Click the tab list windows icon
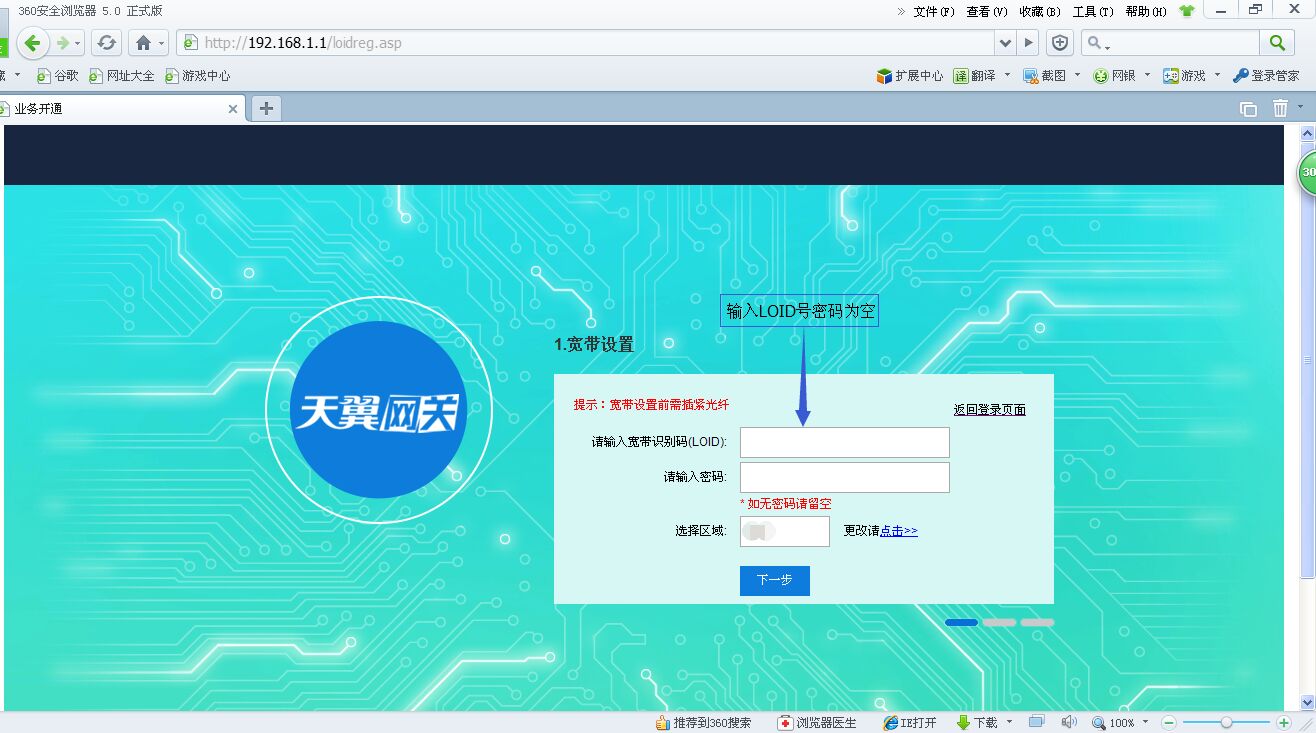Image resolution: width=1316 pixels, height=733 pixels. coord(1248,109)
